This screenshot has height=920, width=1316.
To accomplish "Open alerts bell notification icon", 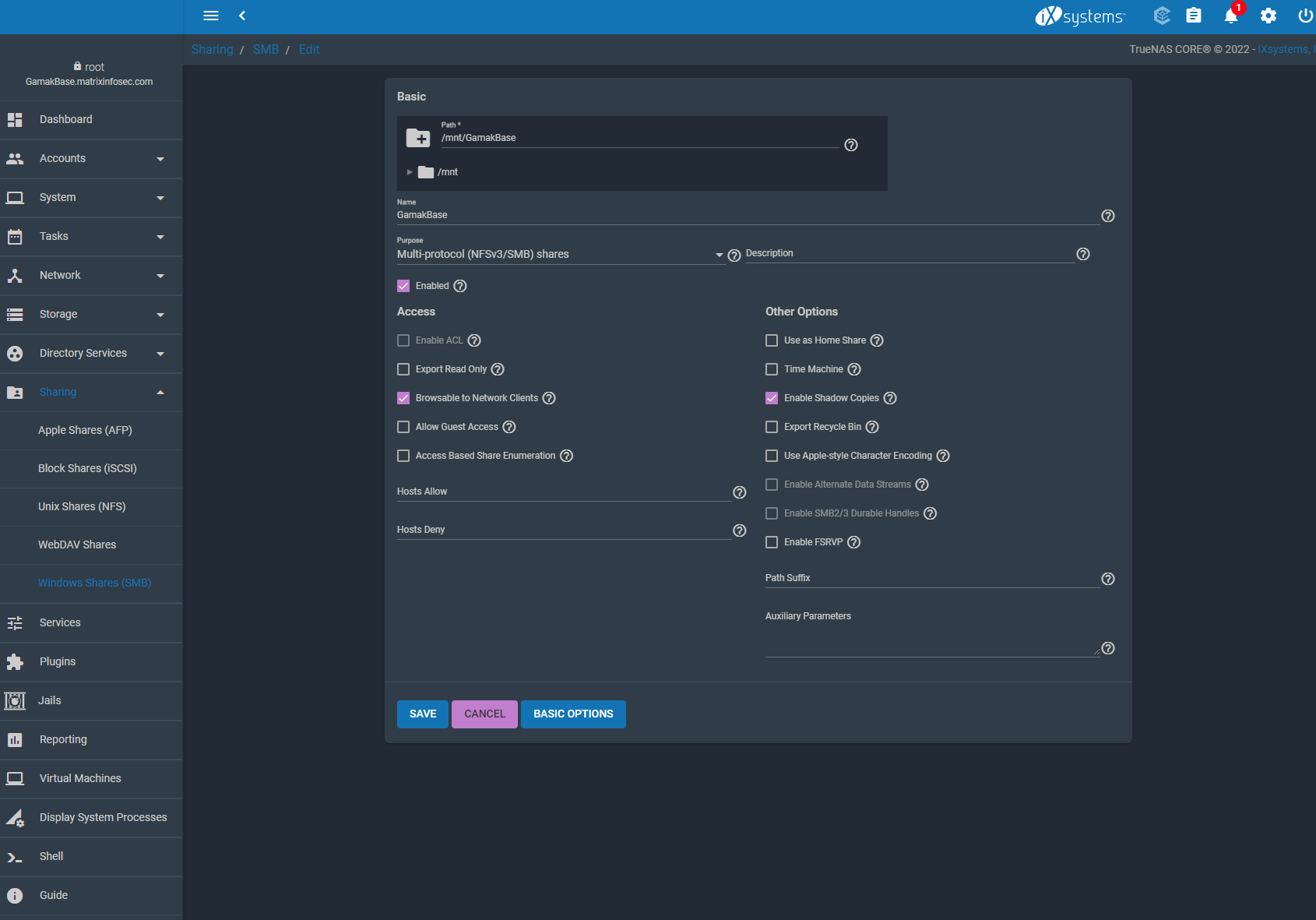I will (x=1231, y=16).
